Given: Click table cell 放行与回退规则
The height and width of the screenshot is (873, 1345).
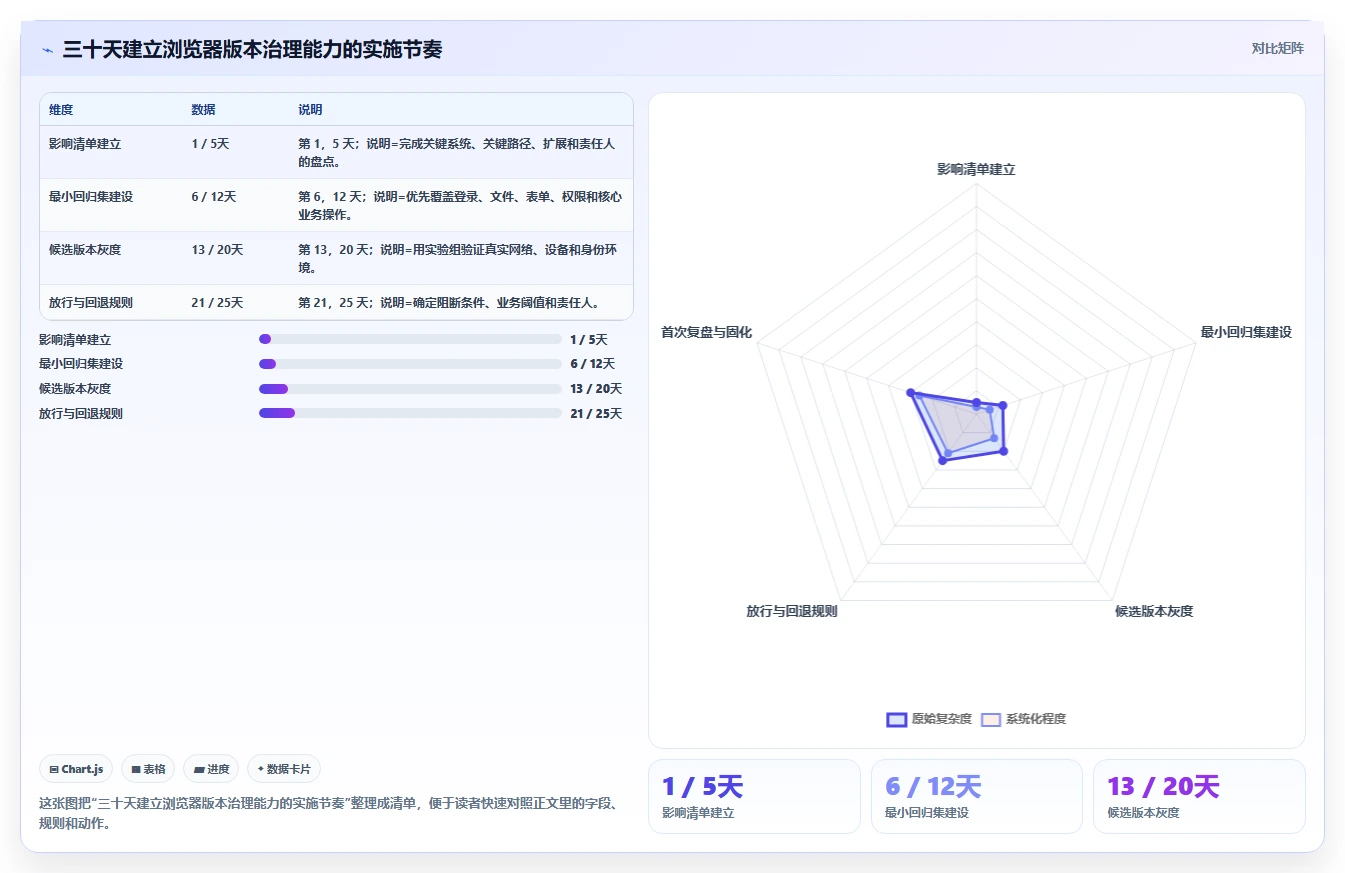Looking at the screenshot, I should [91, 303].
